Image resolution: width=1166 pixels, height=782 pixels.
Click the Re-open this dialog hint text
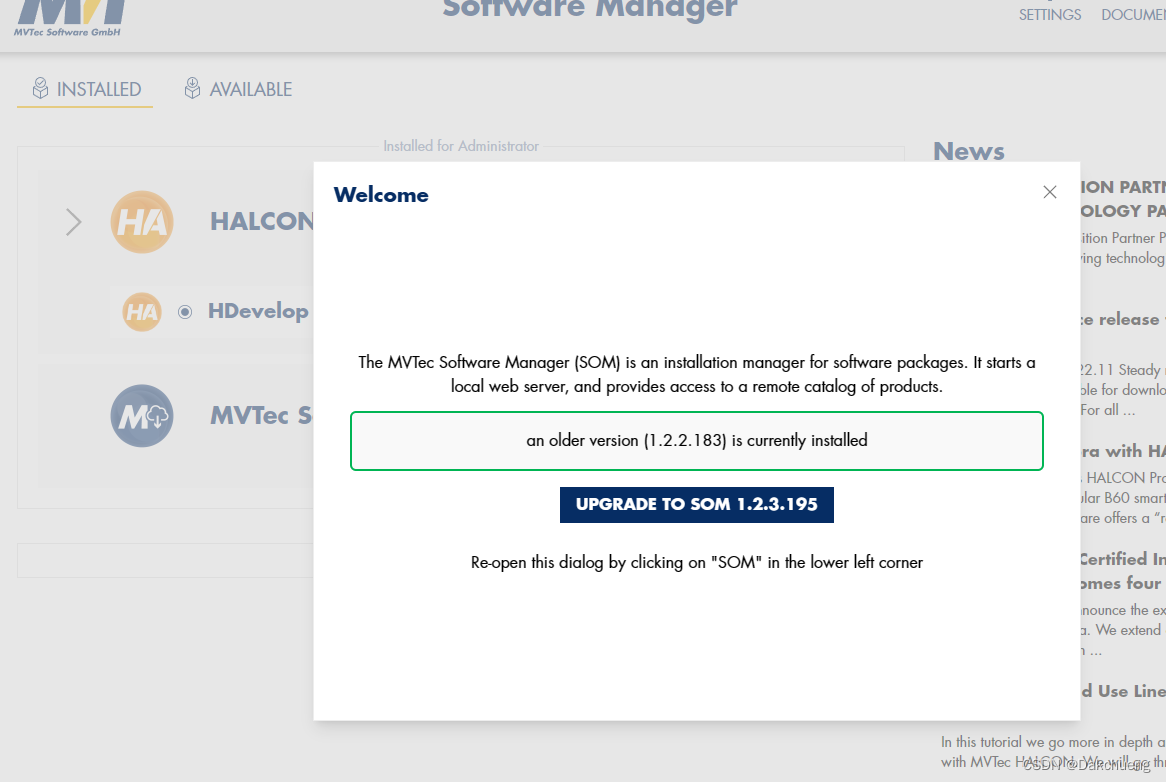click(697, 563)
